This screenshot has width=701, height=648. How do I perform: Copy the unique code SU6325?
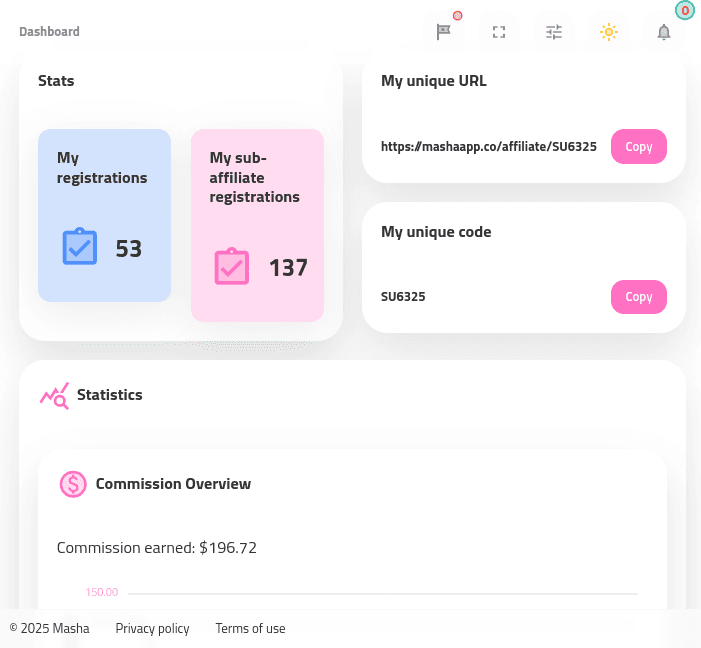point(638,296)
